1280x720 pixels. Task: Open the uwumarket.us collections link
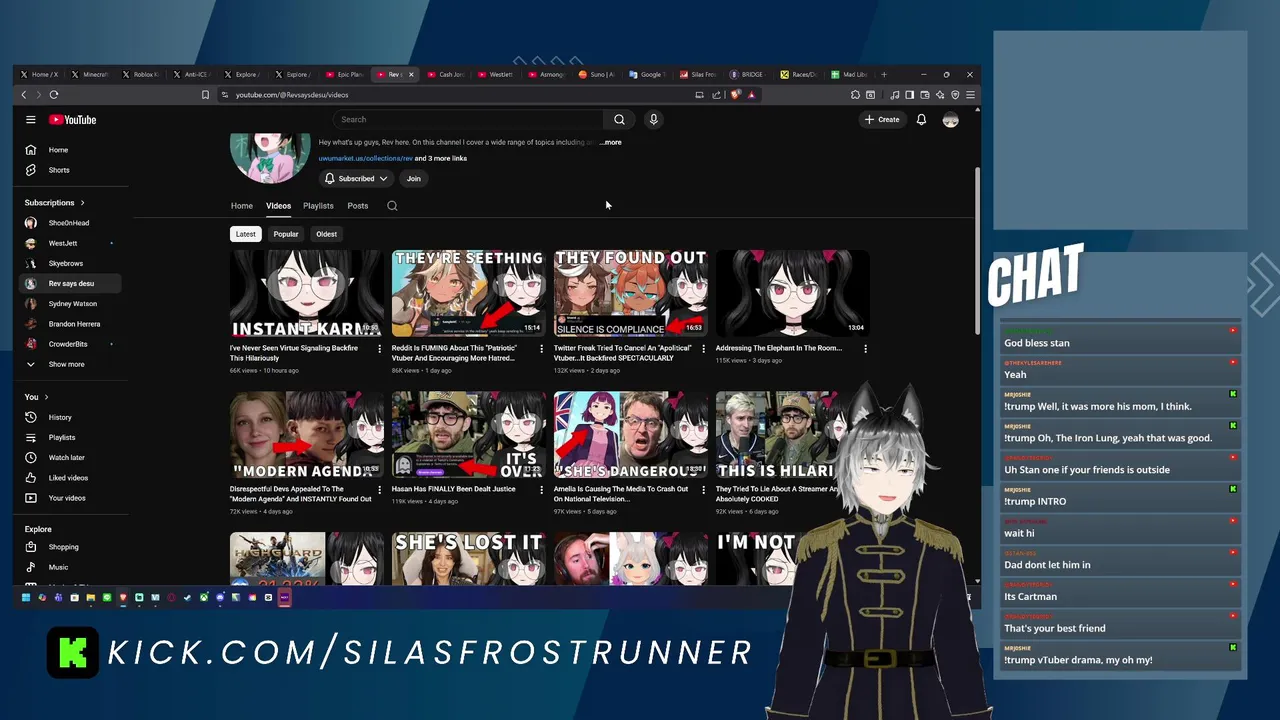pyautogui.click(x=365, y=158)
